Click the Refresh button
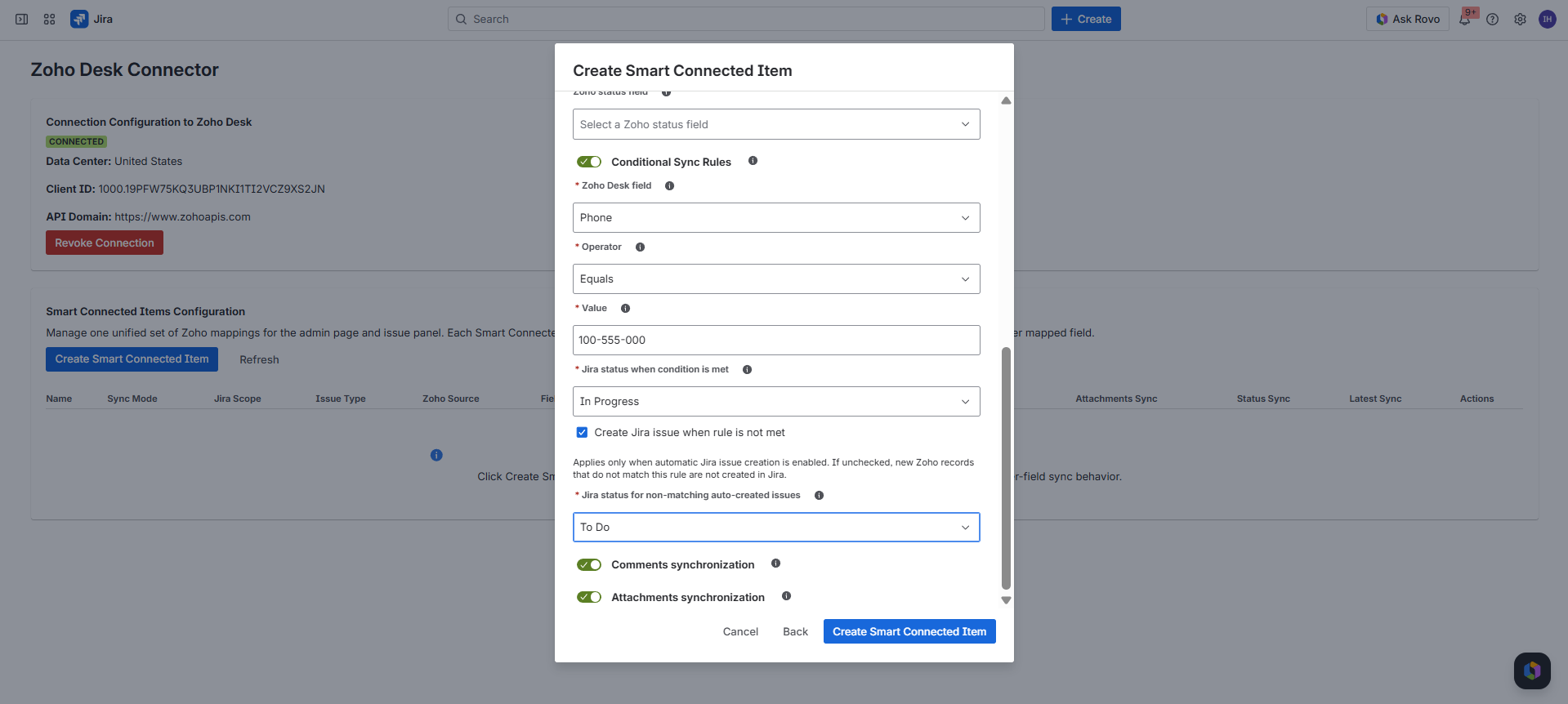This screenshot has width=1568, height=704. click(x=259, y=359)
